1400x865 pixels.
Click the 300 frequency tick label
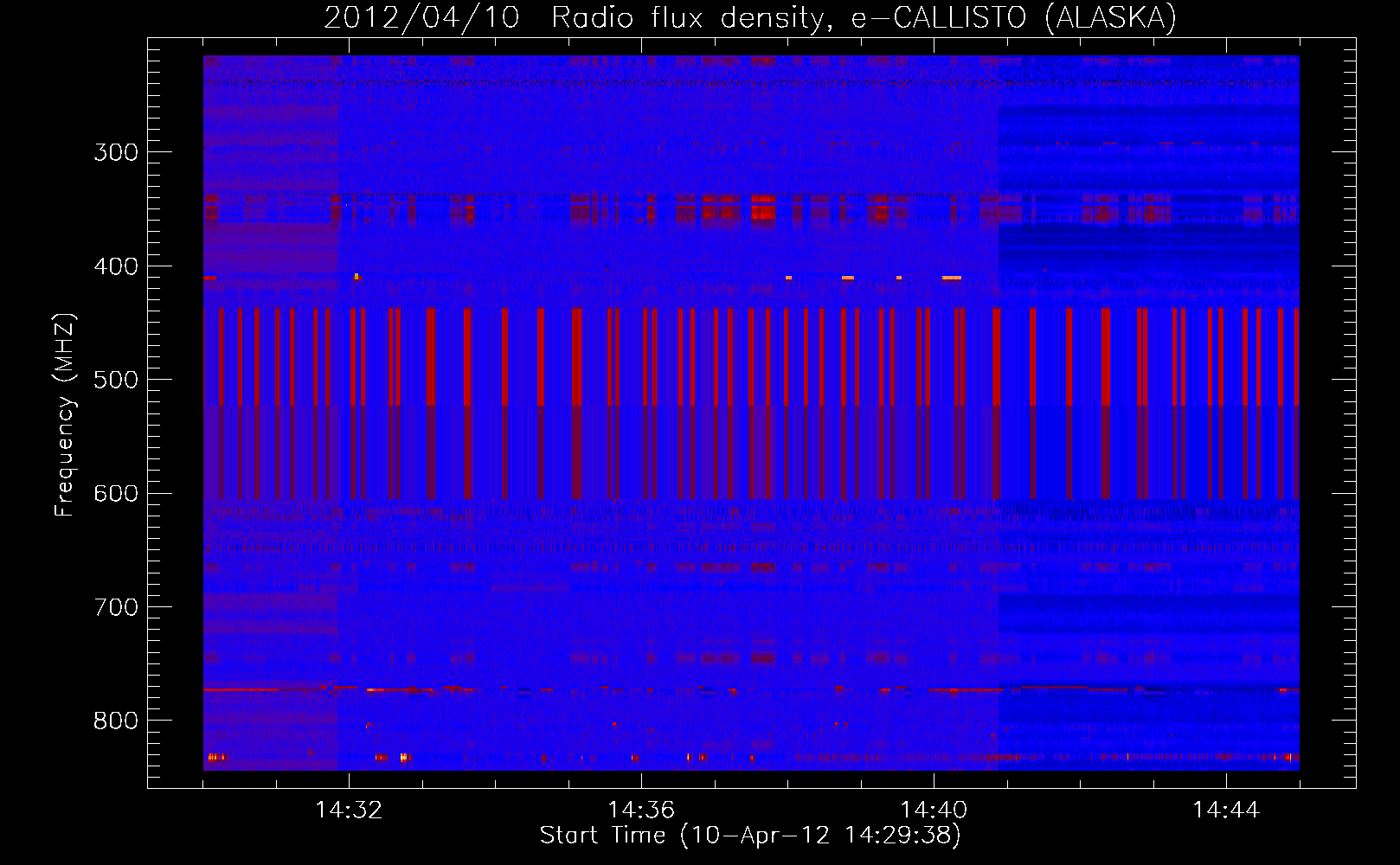116,152
